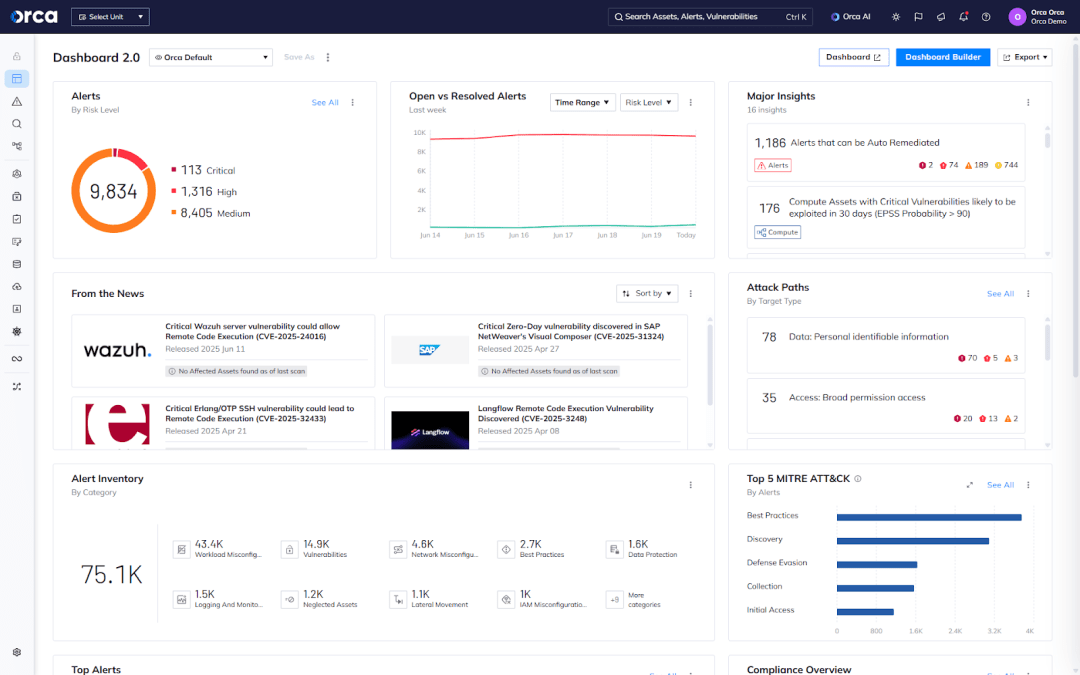
Task: Open Open vs Resolved Alerts kebab menu
Action: [691, 103]
